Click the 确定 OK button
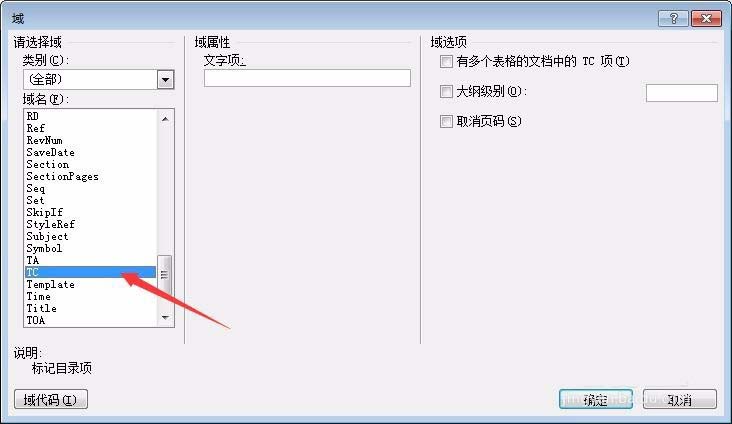The height and width of the screenshot is (424, 732). click(596, 399)
